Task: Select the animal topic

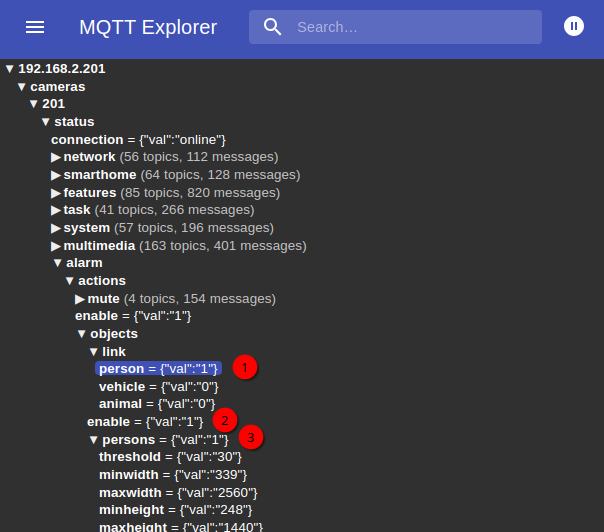Action: [x=157, y=404]
